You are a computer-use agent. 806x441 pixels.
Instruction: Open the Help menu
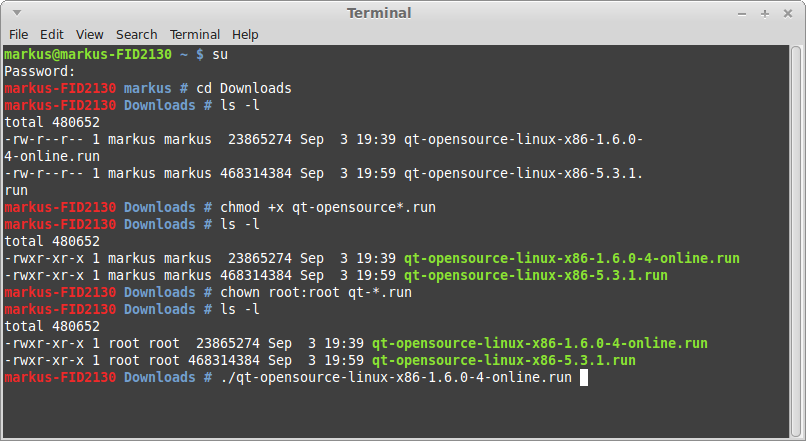click(245, 34)
